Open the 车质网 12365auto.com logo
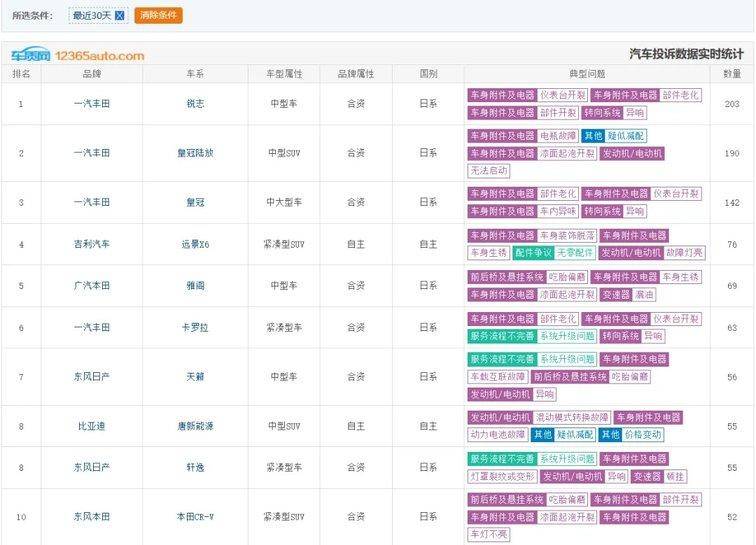Screen dimensions: 756x545 [77, 56]
